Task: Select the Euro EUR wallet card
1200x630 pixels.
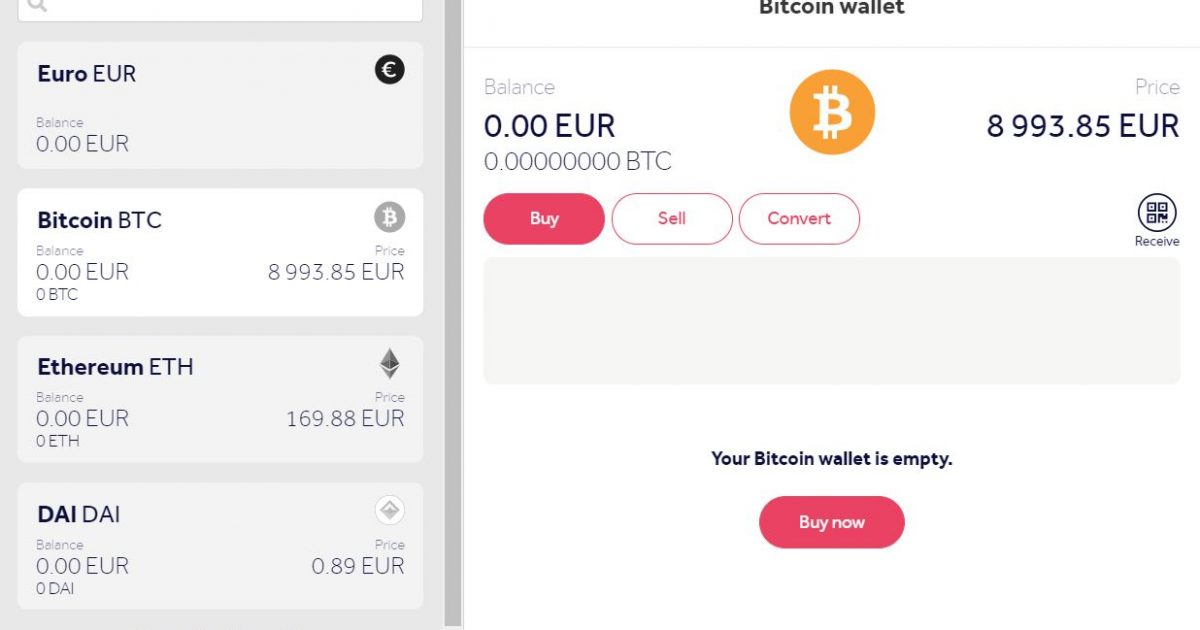Action: coord(220,106)
